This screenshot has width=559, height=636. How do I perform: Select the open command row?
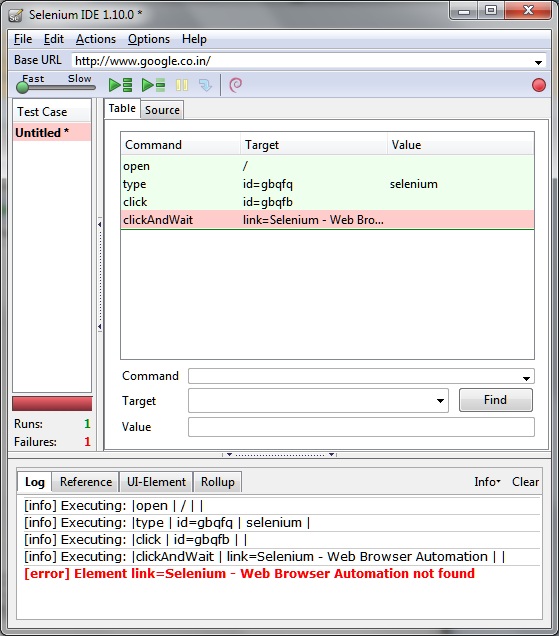327,166
